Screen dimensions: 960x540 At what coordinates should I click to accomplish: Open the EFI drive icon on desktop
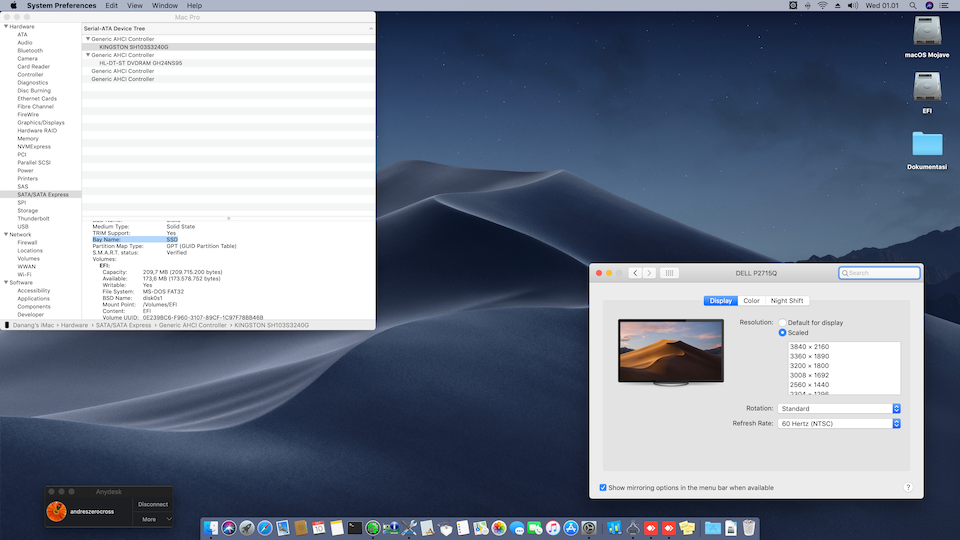pos(927,88)
